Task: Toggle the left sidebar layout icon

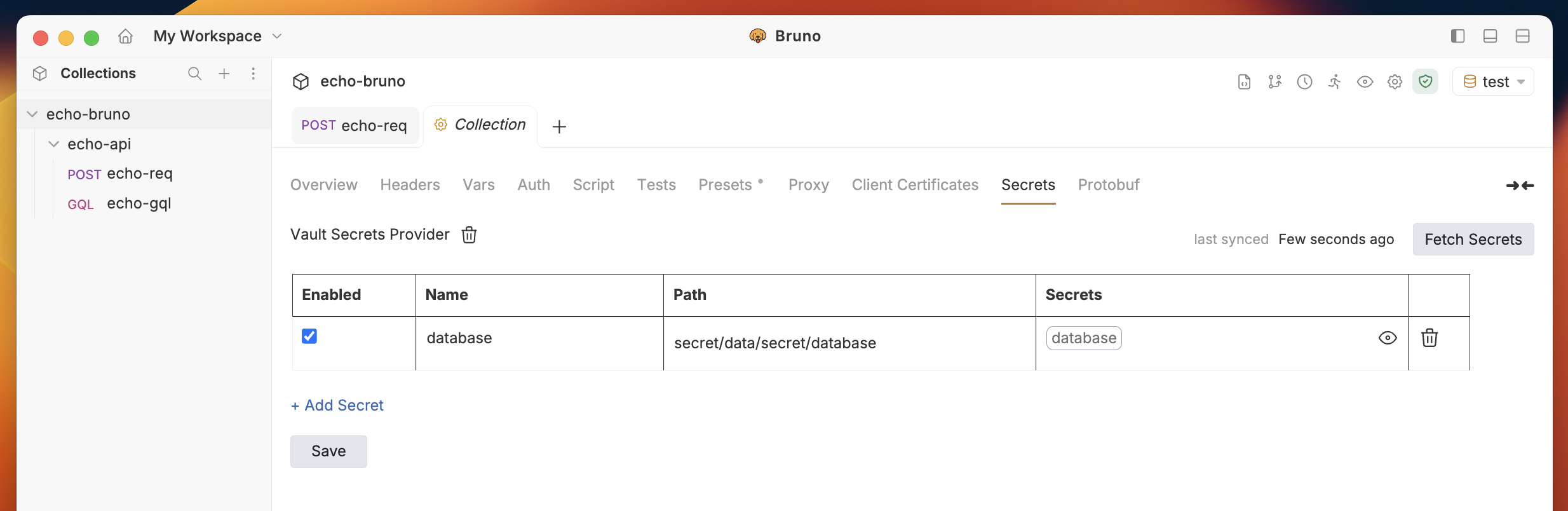Action: pos(1458,36)
